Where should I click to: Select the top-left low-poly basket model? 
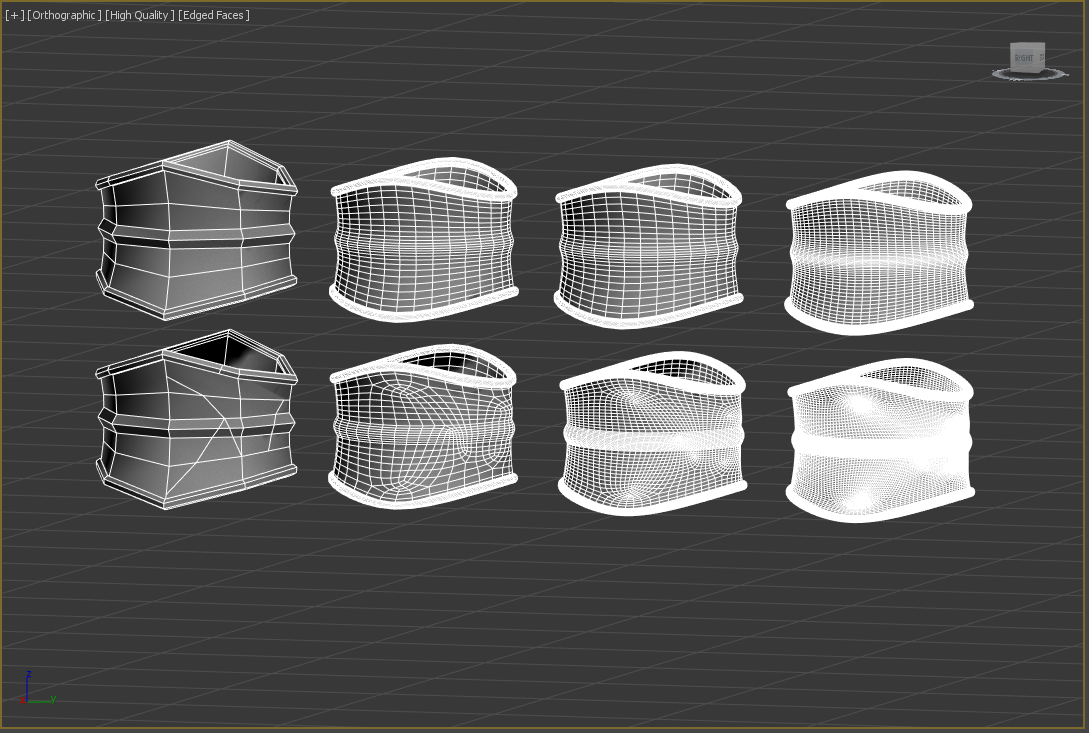(197, 230)
